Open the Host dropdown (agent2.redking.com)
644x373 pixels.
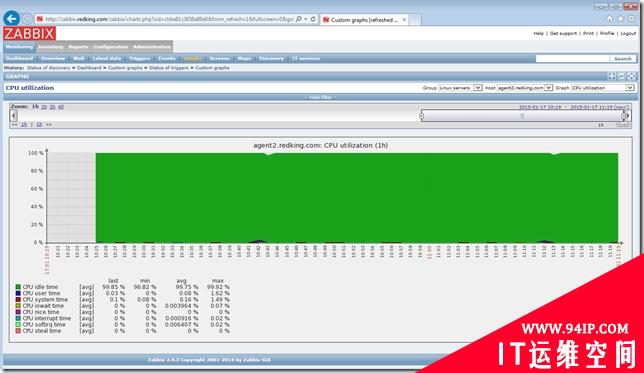(x=524, y=88)
